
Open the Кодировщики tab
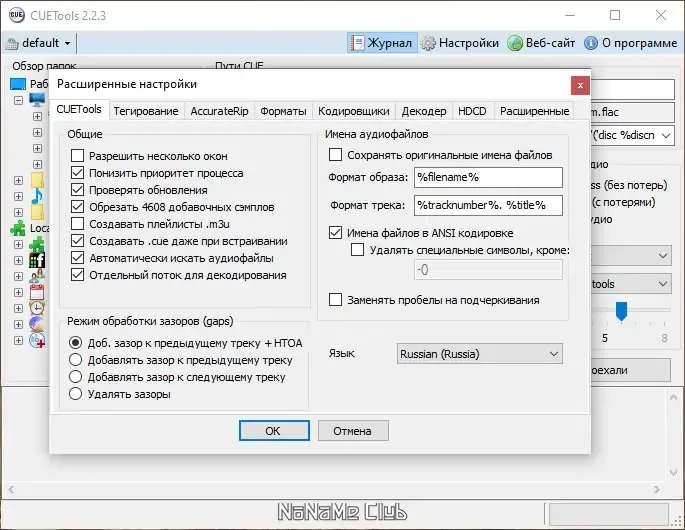pos(353,111)
